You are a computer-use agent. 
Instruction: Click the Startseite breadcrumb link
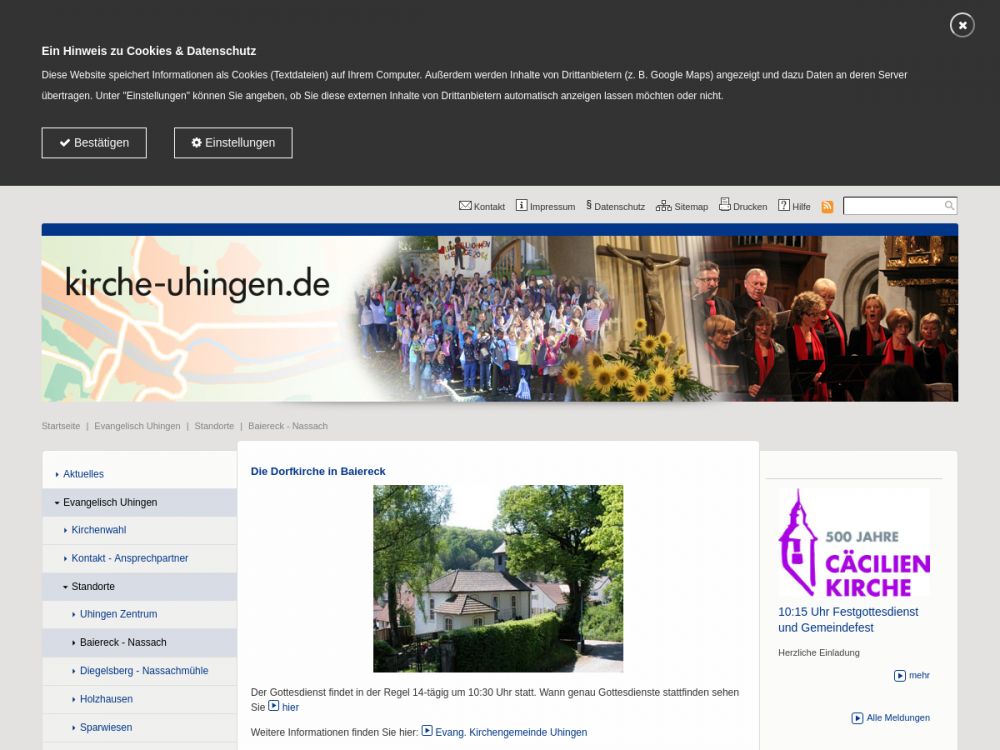(61, 426)
